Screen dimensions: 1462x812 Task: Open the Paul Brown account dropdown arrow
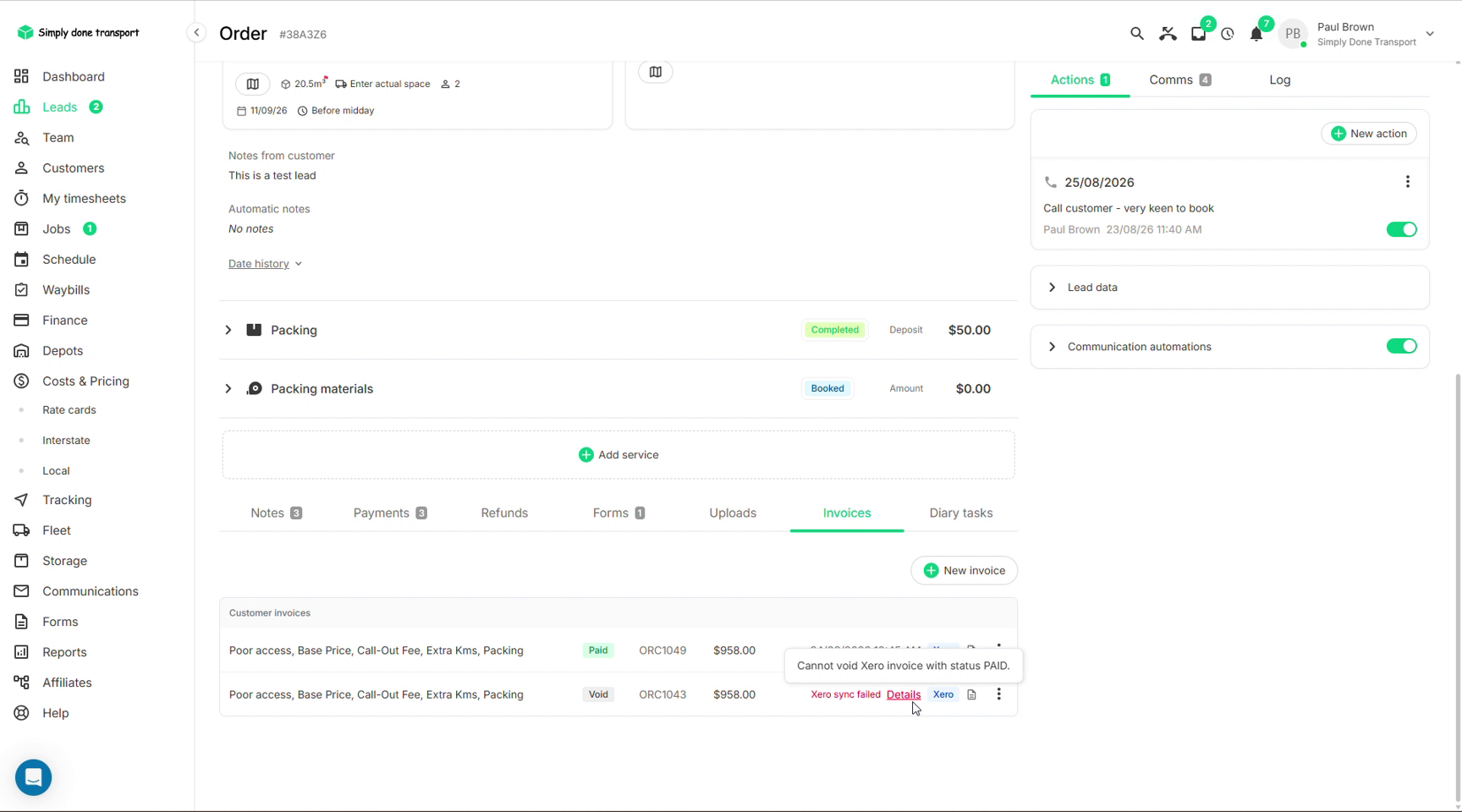(1430, 34)
